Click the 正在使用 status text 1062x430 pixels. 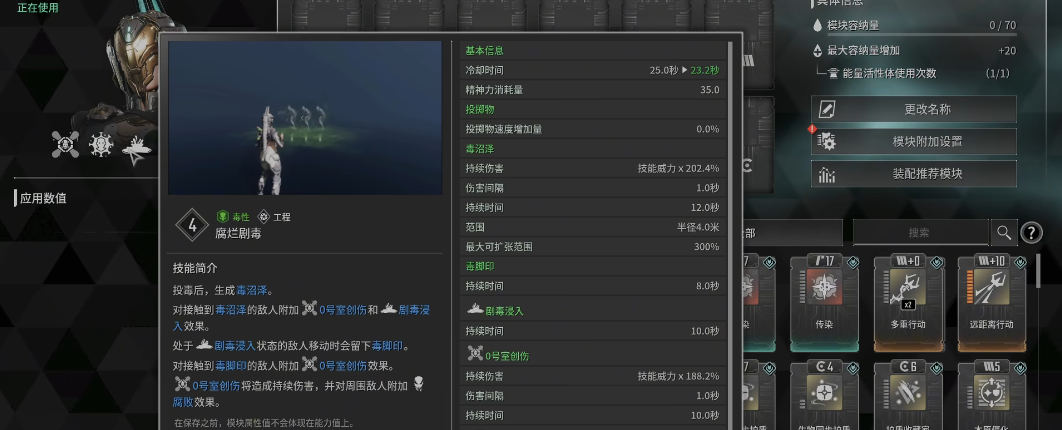(38, 7)
